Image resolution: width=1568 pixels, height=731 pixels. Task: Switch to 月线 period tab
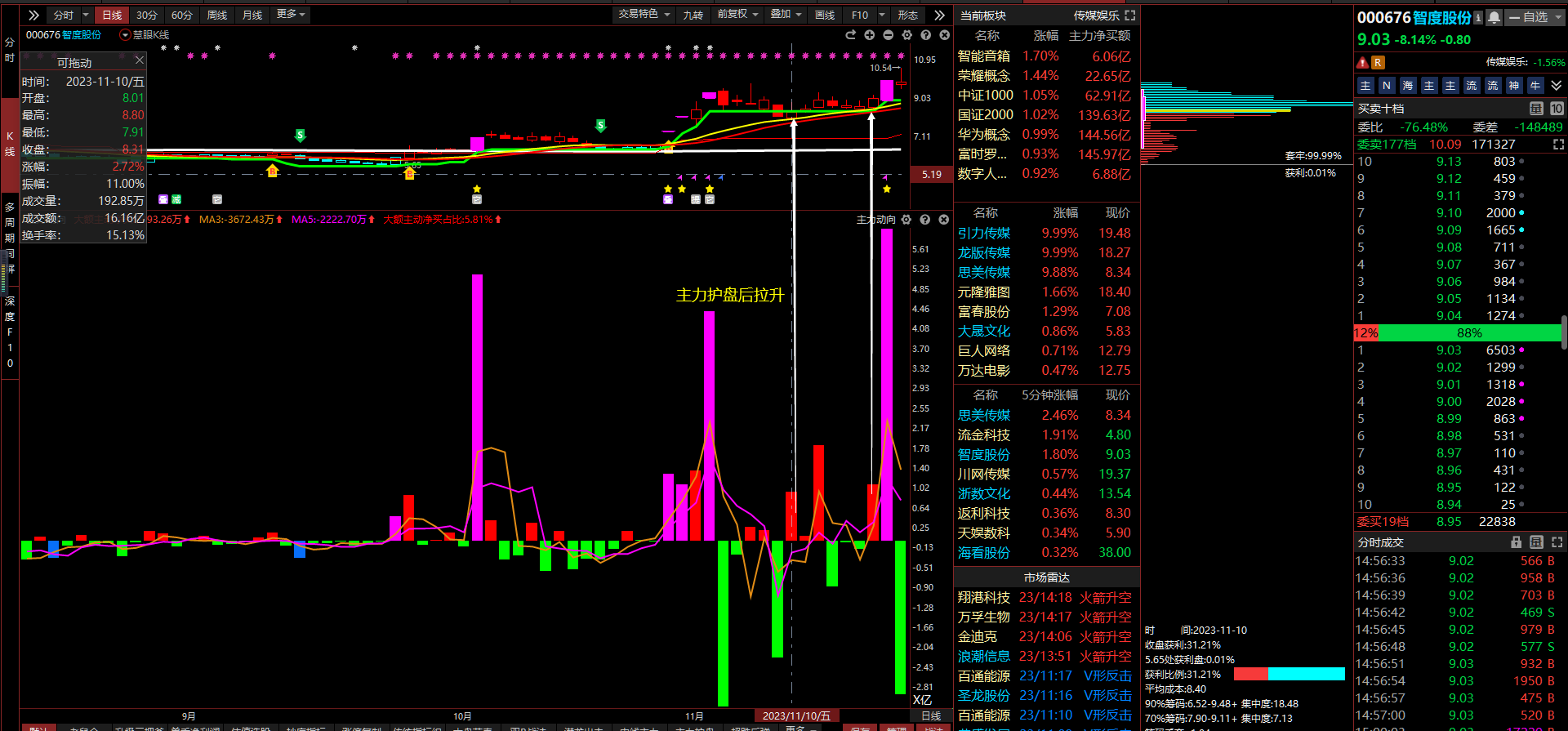click(252, 15)
